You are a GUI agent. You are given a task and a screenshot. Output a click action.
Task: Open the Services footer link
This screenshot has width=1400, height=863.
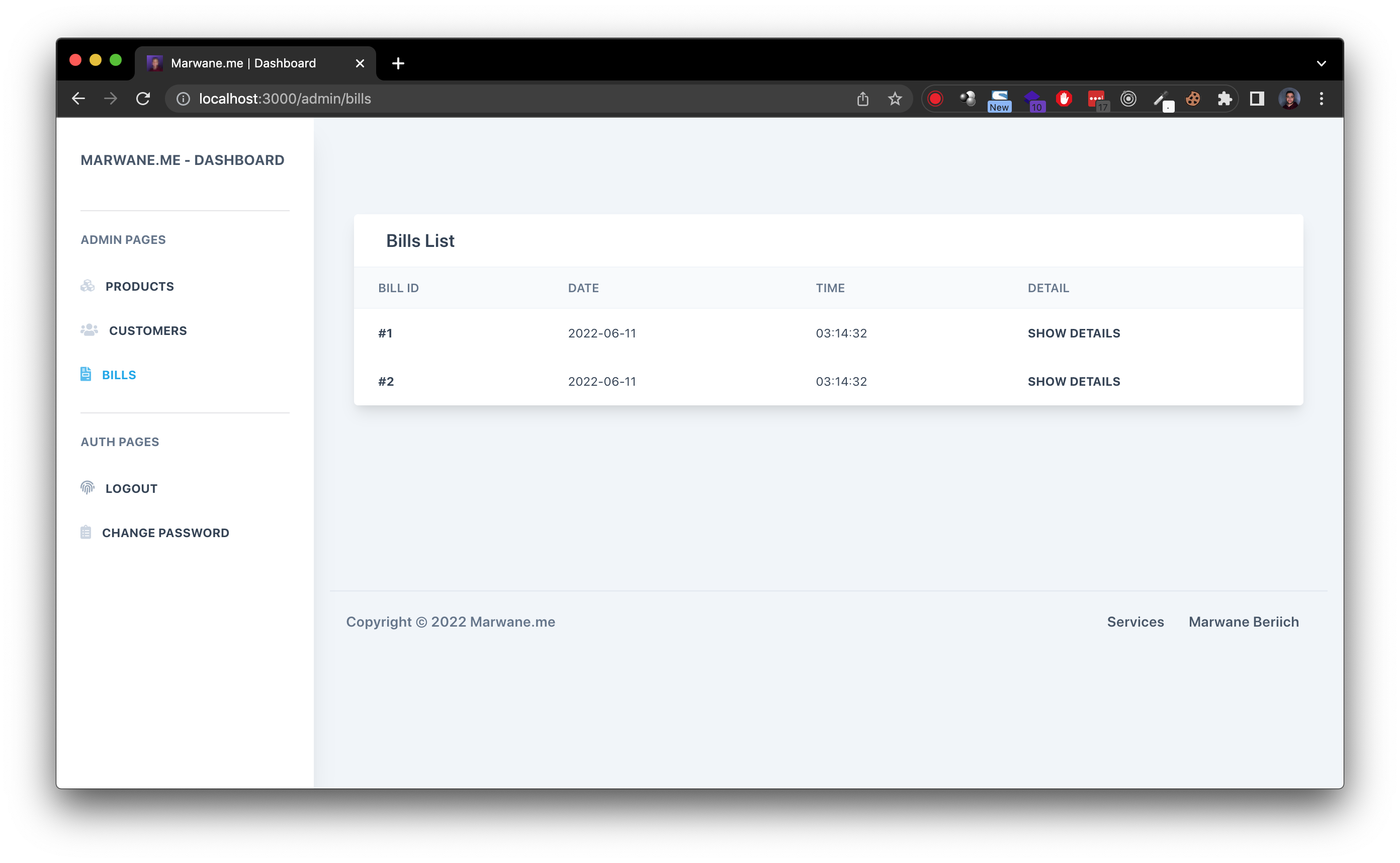(1135, 622)
